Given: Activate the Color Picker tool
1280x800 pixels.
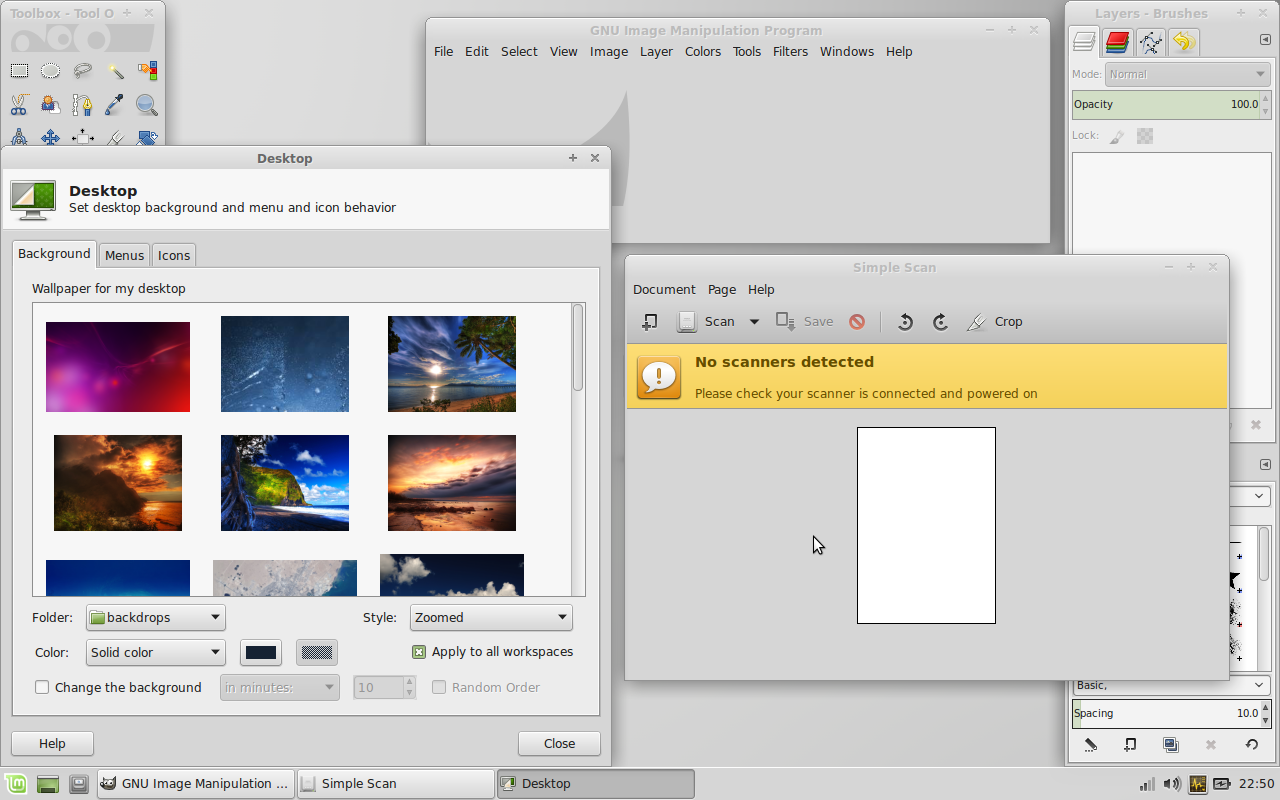Looking at the screenshot, I should click(115, 104).
